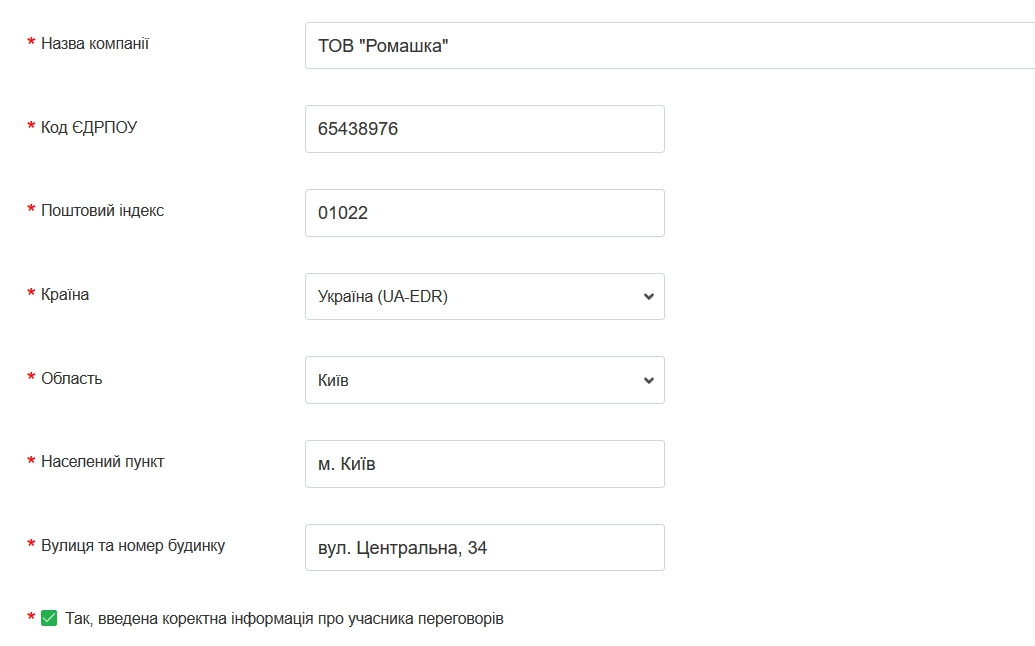The width and height of the screenshot is (1035, 646).
Task: Click the chevron arrow of the Країна select
Action: tap(649, 296)
